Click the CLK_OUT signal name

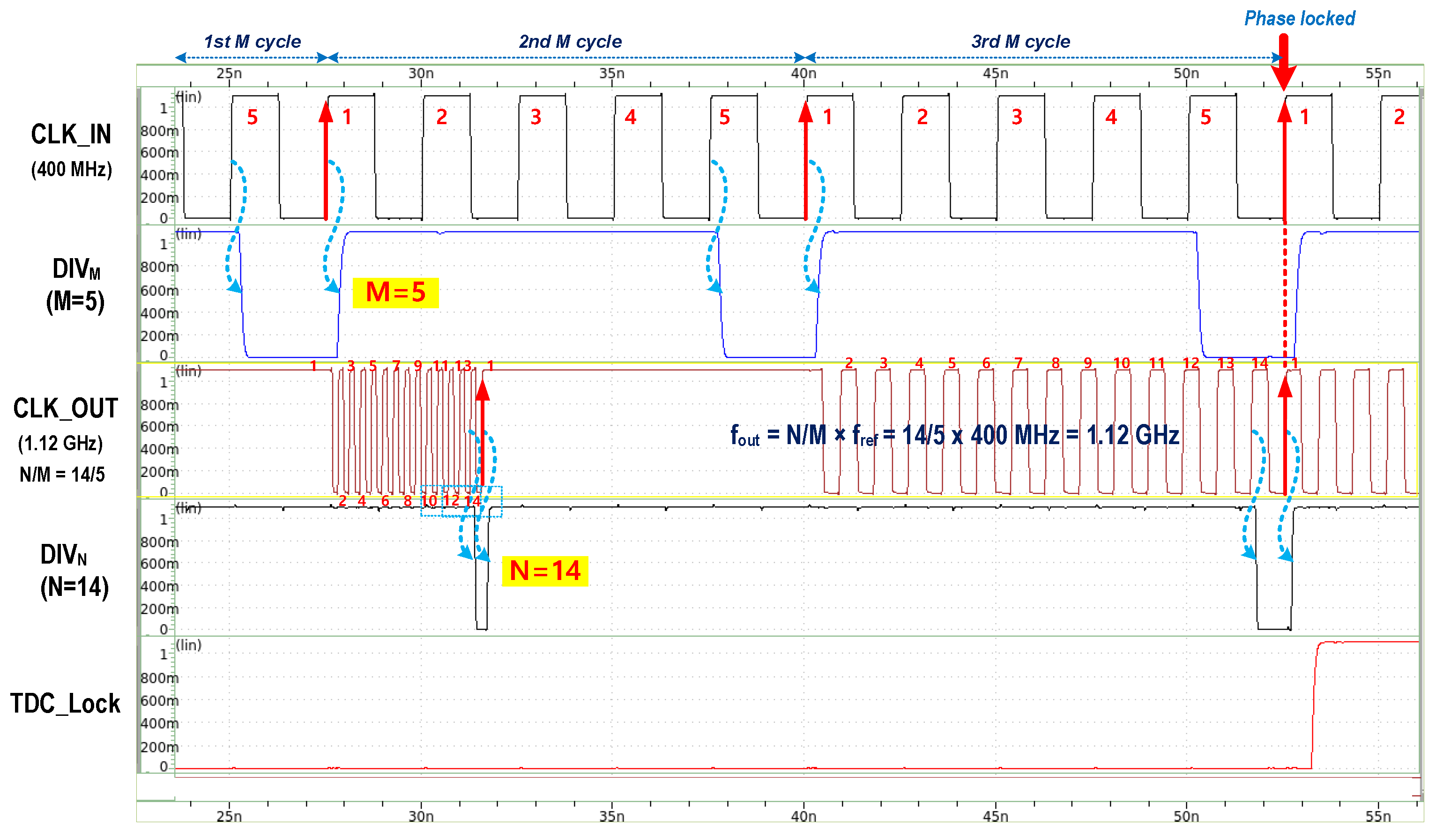coord(65,408)
